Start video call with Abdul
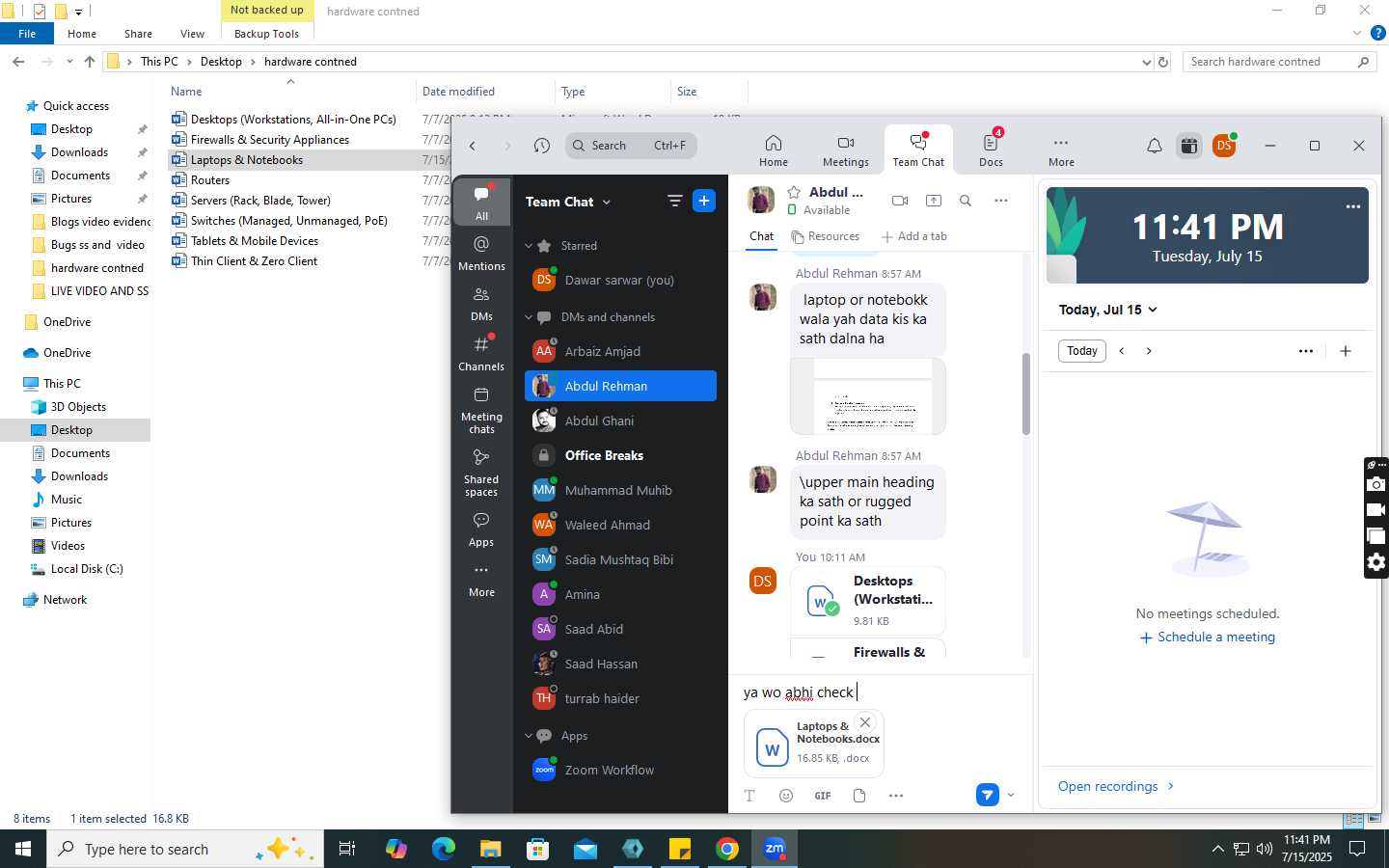Screen dimensions: 1389x868 [x=900, y=201]
